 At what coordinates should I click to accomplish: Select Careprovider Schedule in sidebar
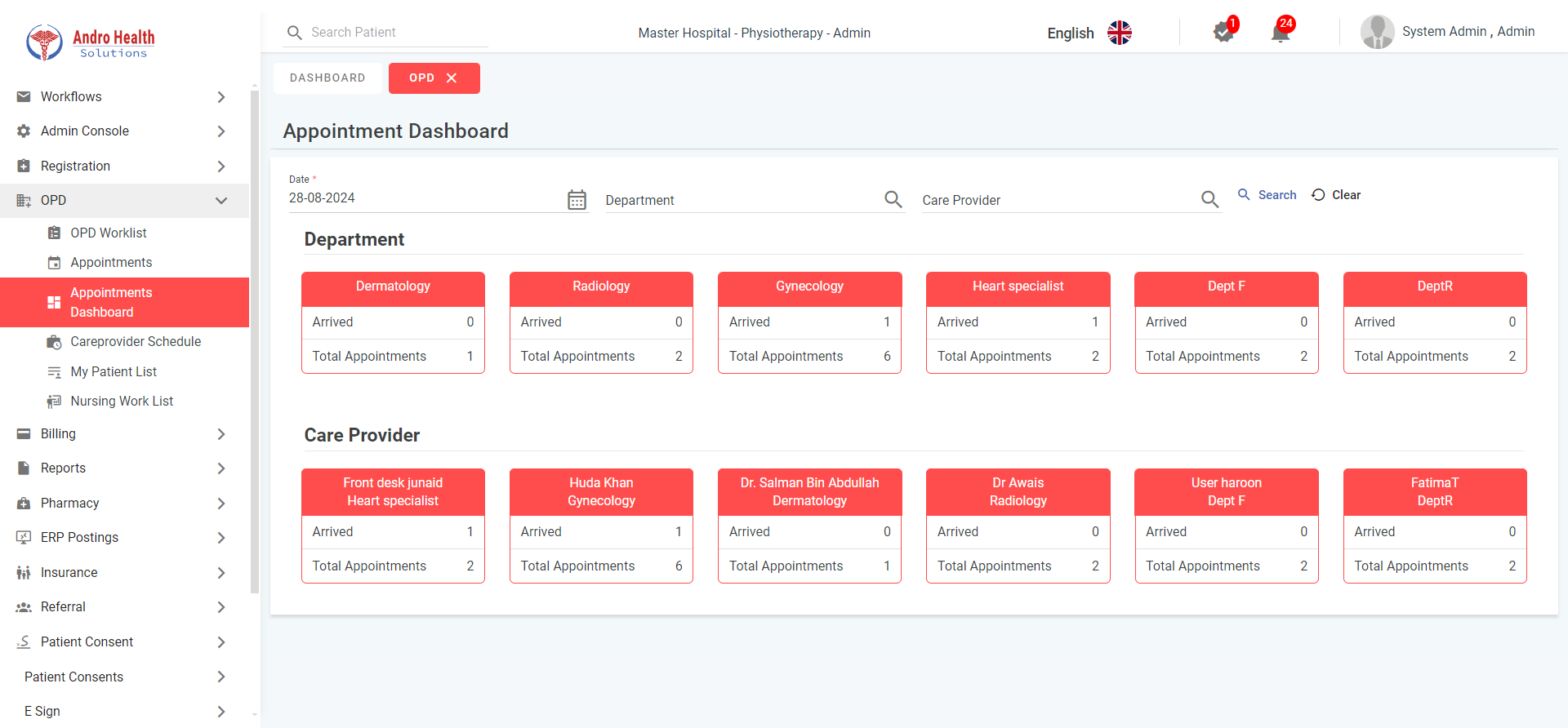136,342
